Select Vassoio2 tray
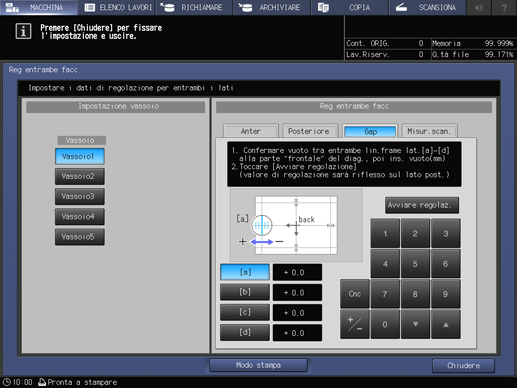Image resolution: width=517 pixels, height=388 pixels. pyautogui.click(x=80, y=176)
